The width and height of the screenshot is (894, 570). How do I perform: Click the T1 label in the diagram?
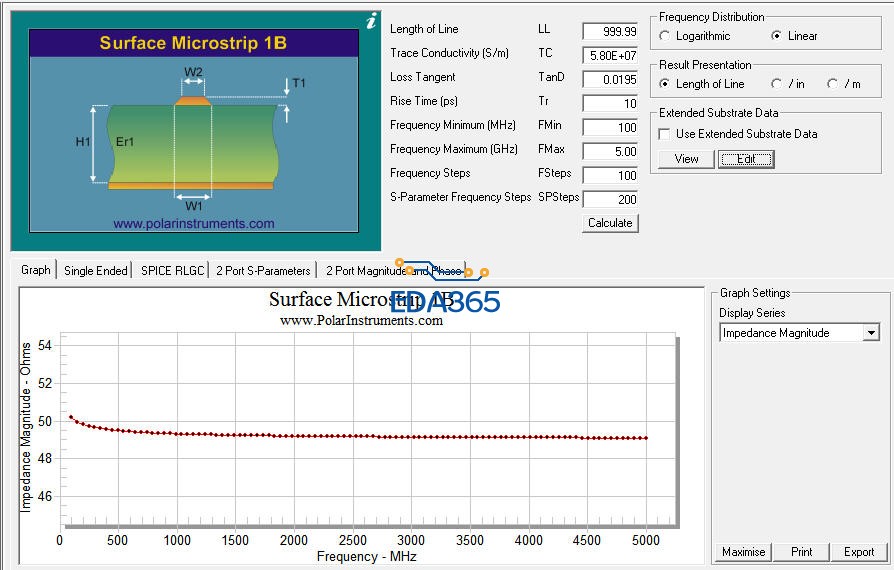point(299,83)
